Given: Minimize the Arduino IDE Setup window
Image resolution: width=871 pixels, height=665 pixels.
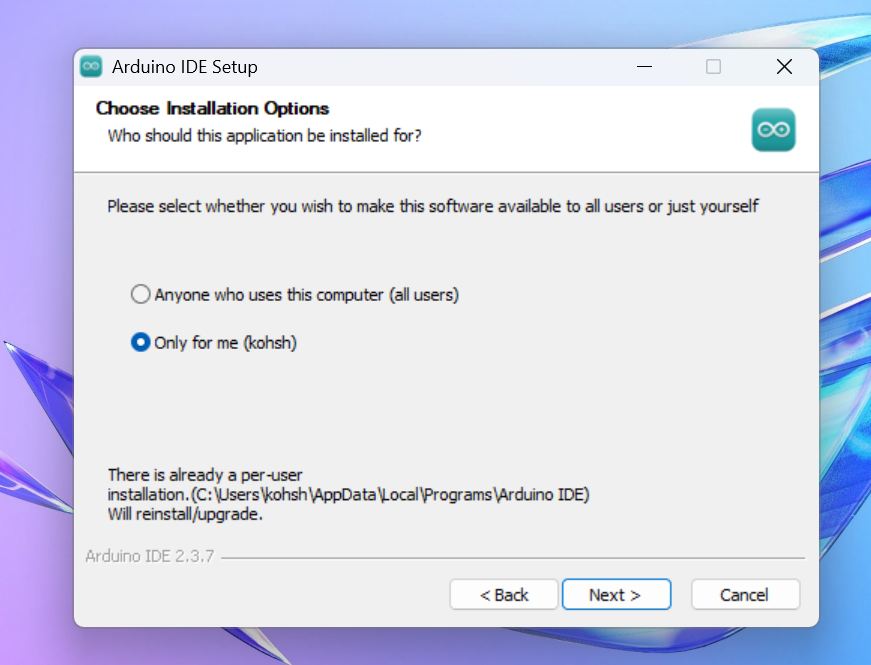Looking at the screenshot, I should pos(644,67).
